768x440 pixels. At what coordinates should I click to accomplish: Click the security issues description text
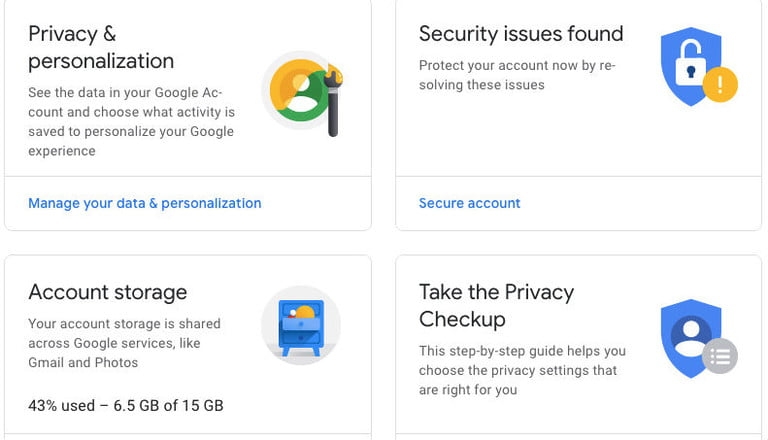tap(516, 75)
